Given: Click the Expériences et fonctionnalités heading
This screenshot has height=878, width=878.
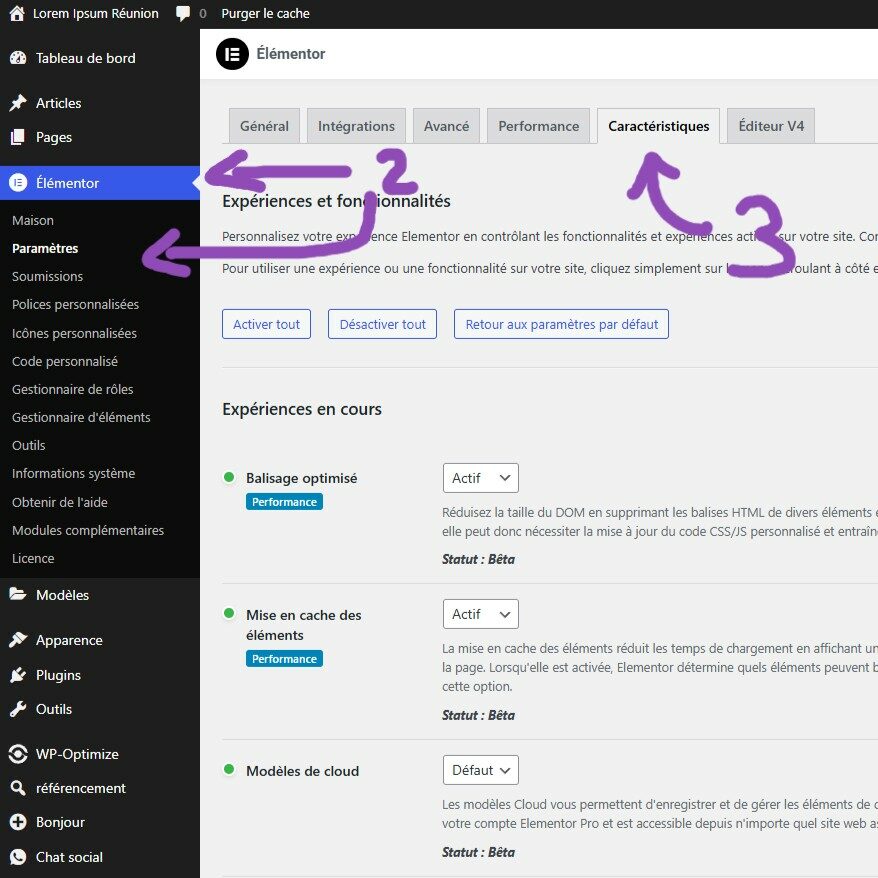Looking at the screenshot, I should click(337, 201).
